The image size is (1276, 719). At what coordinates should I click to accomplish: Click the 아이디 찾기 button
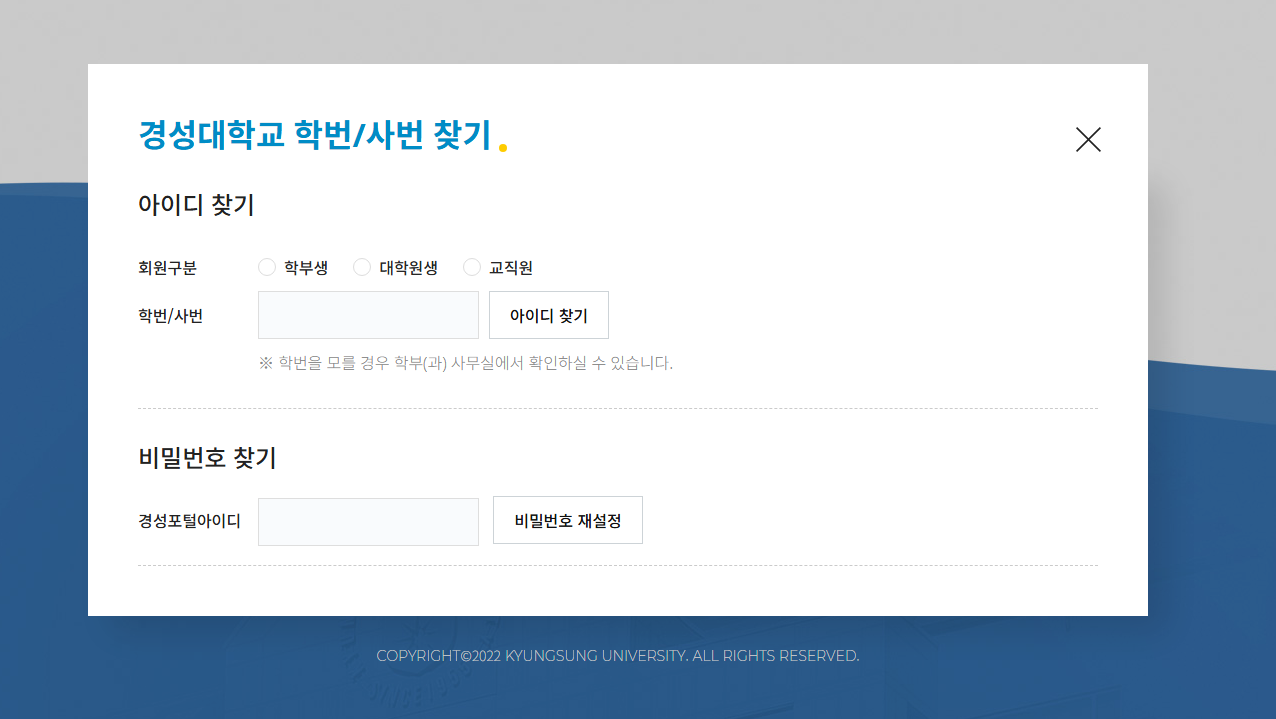coord(549,315)
